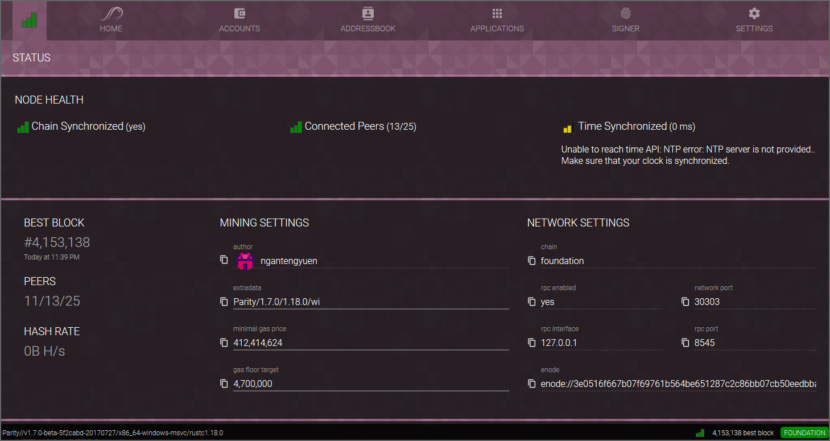Image resolution: width=830 pixels, height=441 pixels.
Task: Click the STATUS page heading
Action: (32, 58)
